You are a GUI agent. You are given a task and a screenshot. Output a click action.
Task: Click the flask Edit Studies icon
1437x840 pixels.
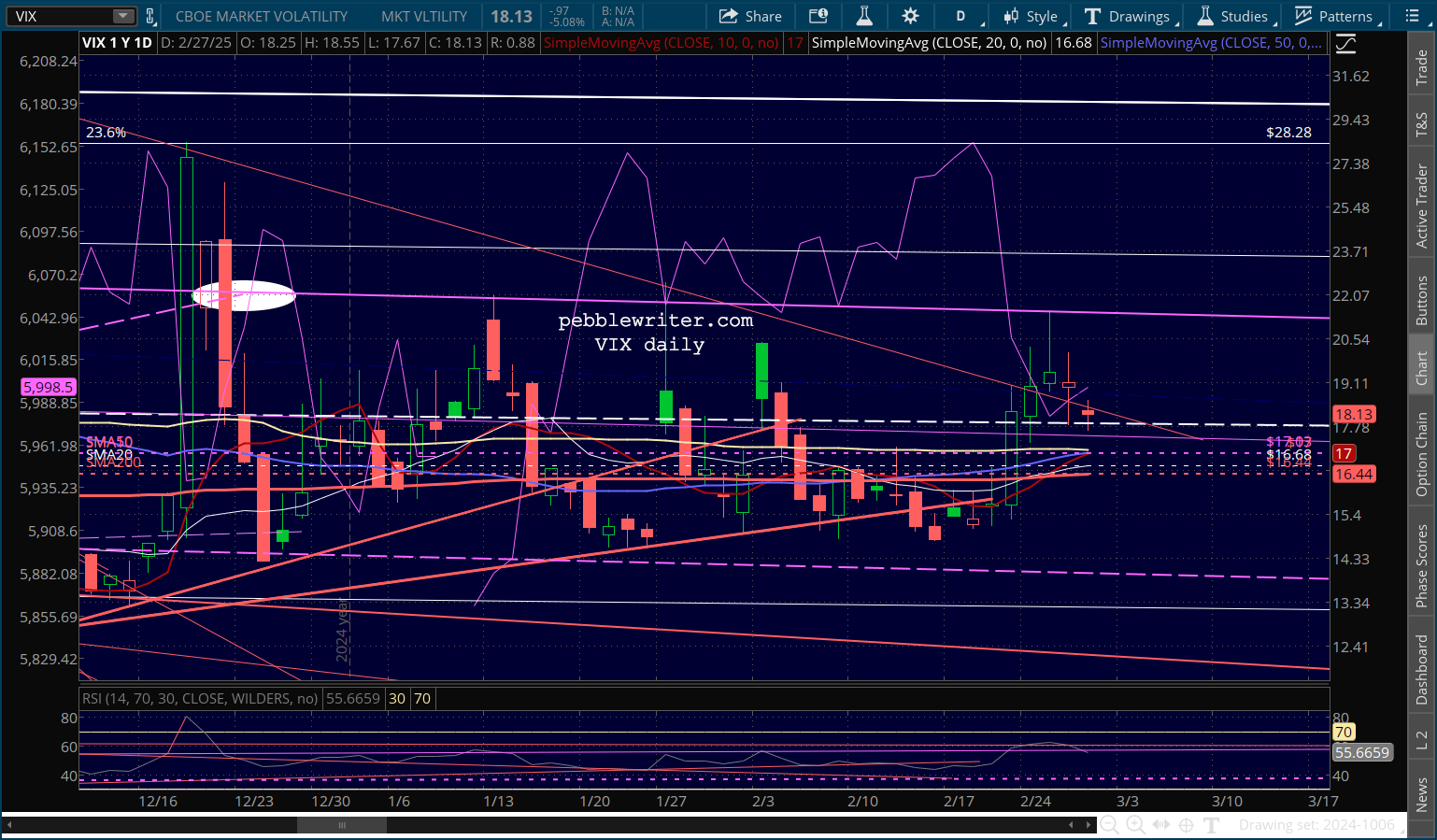click(x=864, y=16)
